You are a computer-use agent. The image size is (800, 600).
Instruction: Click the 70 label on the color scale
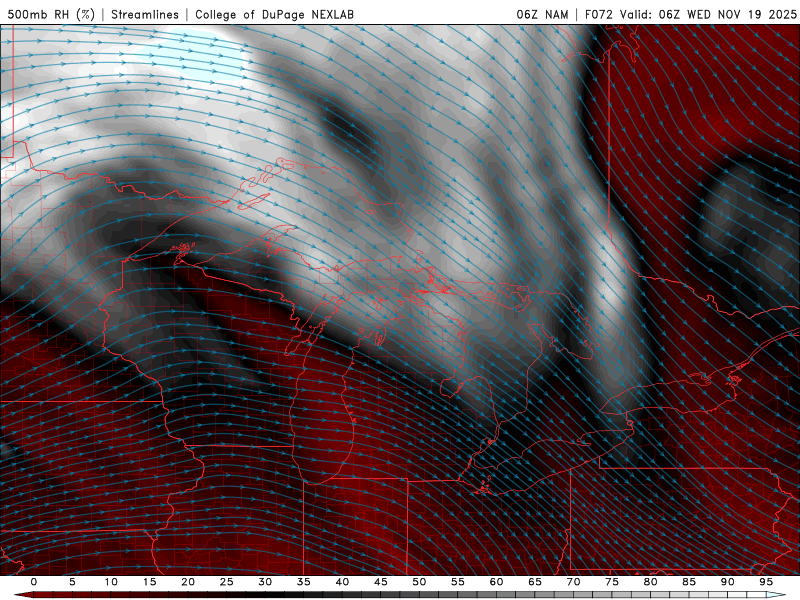[x=573, y=582]
